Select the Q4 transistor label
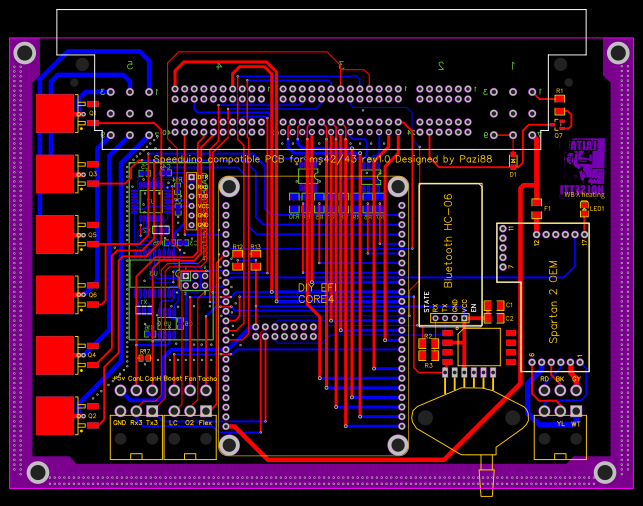This screenshot has width=643, height=506. [92, 355]
